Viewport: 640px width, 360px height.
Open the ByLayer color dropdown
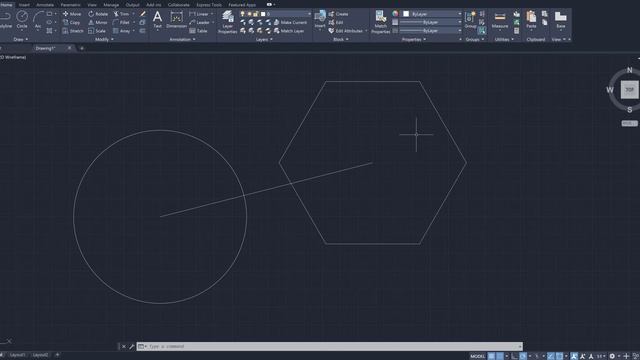click(432, 14)
